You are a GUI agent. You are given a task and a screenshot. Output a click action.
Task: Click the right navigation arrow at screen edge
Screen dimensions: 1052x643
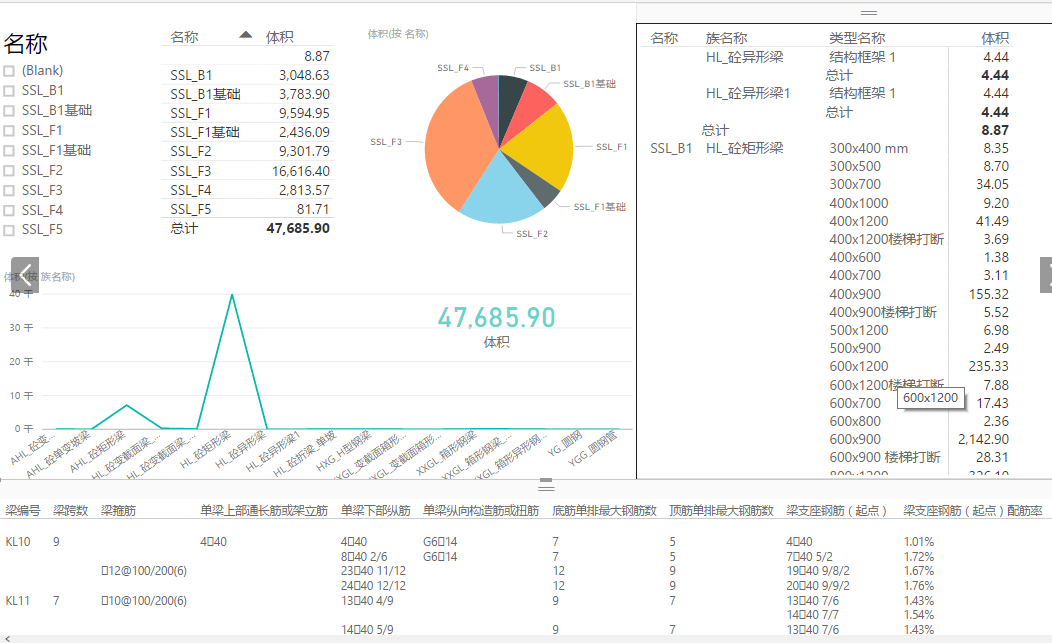(x=1046, y=275)
